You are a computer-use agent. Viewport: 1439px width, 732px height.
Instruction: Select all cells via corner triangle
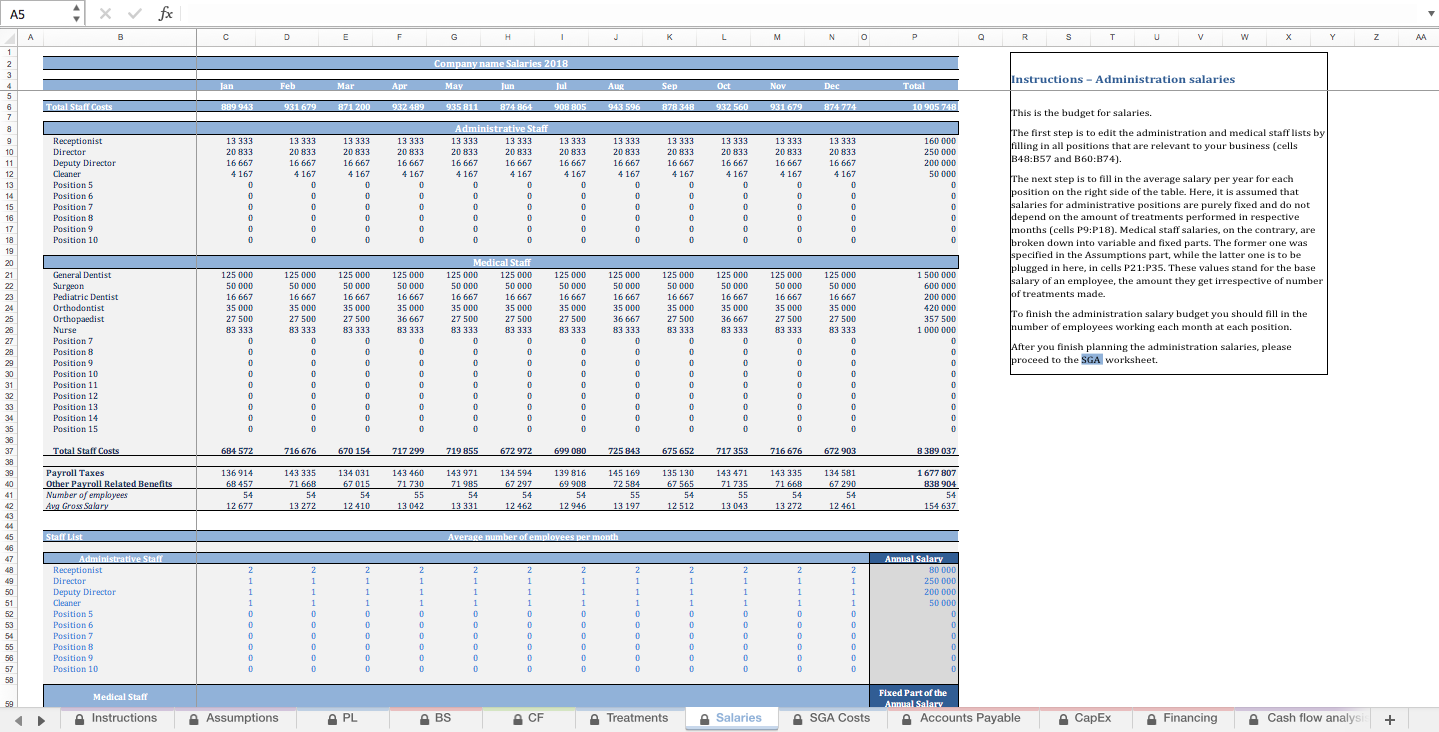(8, 37)
